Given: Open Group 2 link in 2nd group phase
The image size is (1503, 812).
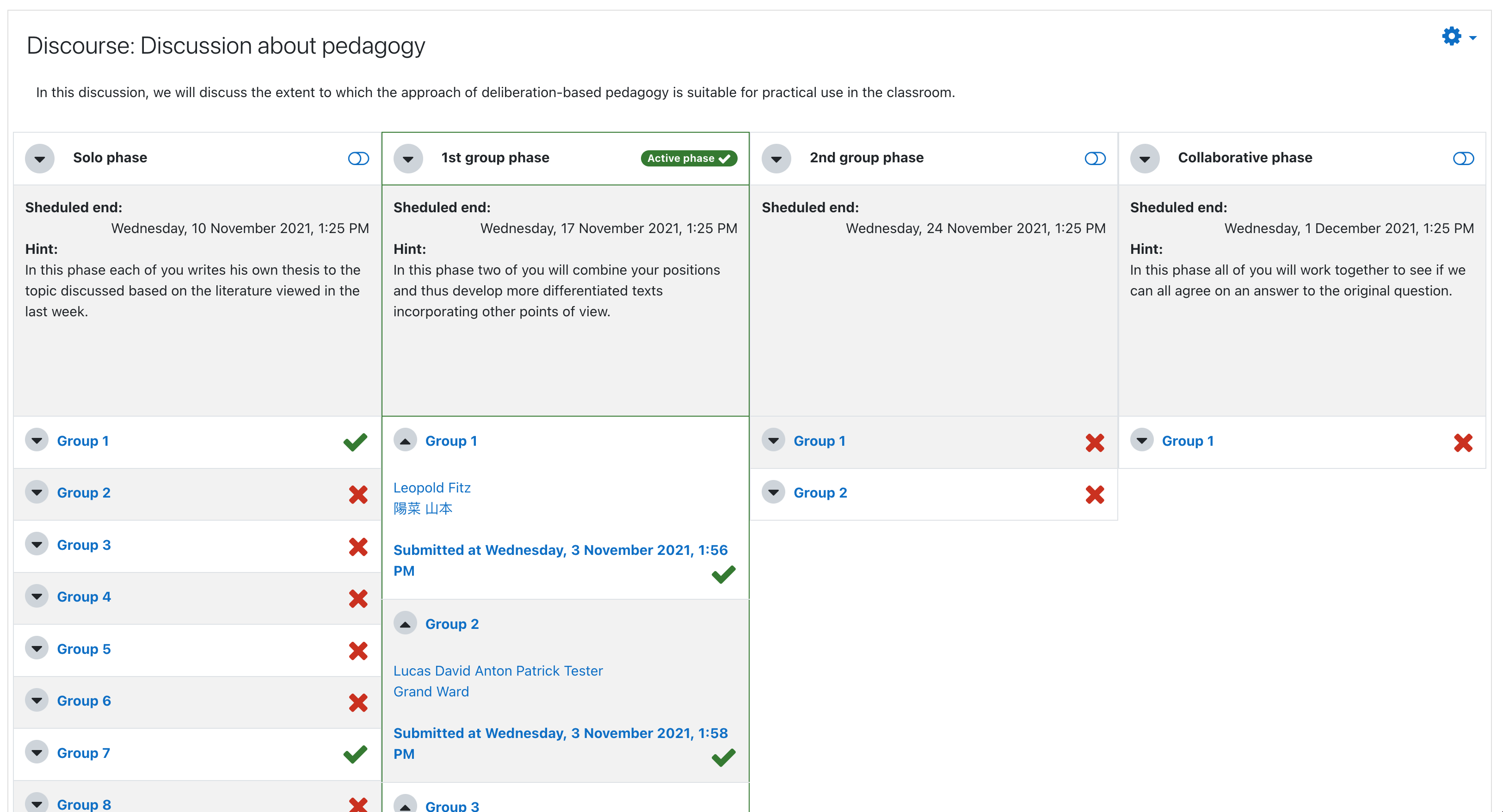Looking at the screenshot, I should [820, 493].
